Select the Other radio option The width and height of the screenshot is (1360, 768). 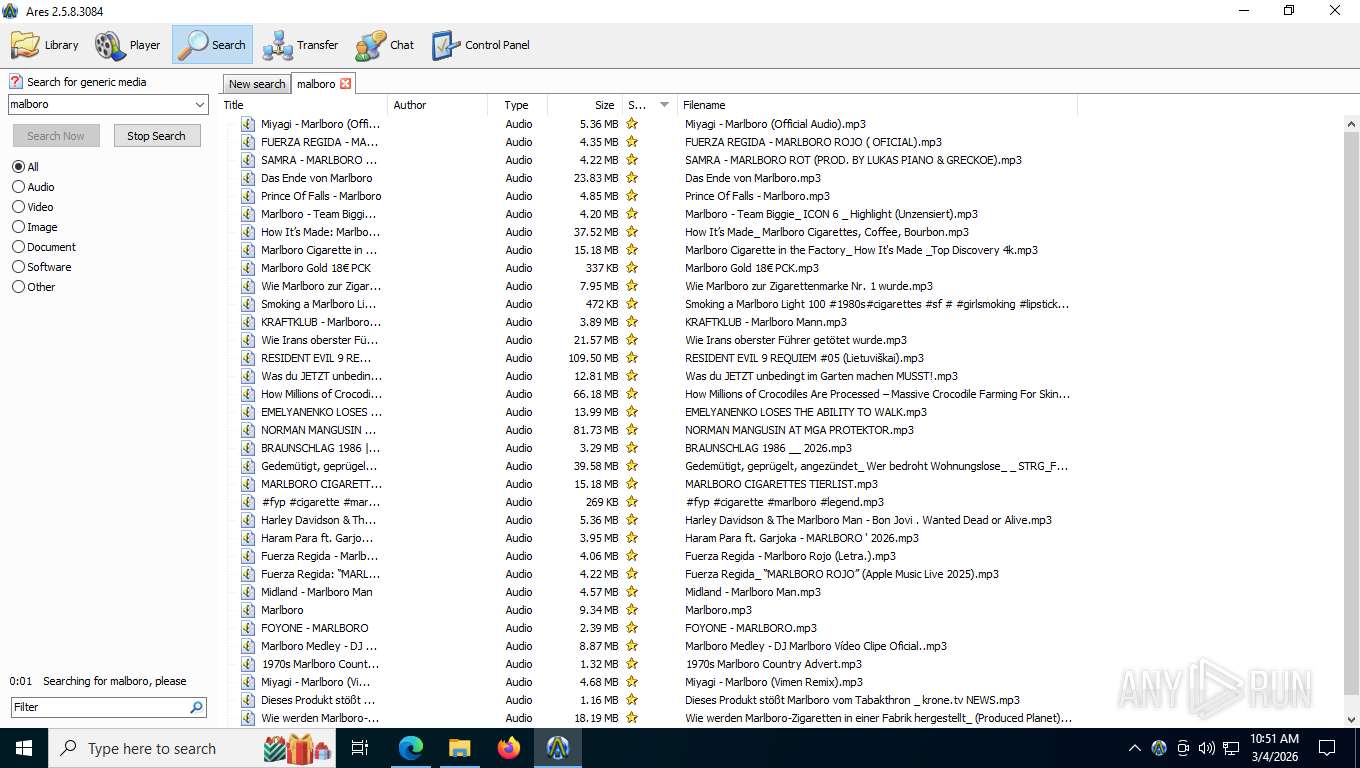34,287
